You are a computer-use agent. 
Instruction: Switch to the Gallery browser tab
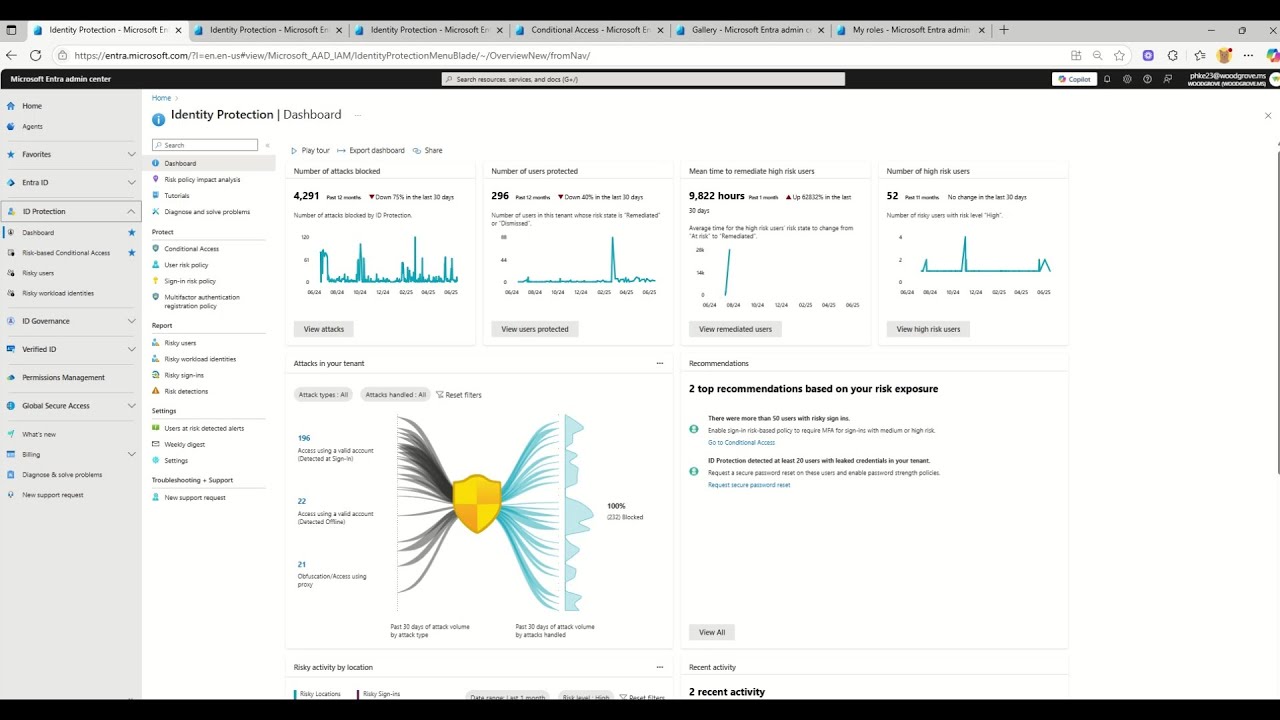(x=749, y=30)
